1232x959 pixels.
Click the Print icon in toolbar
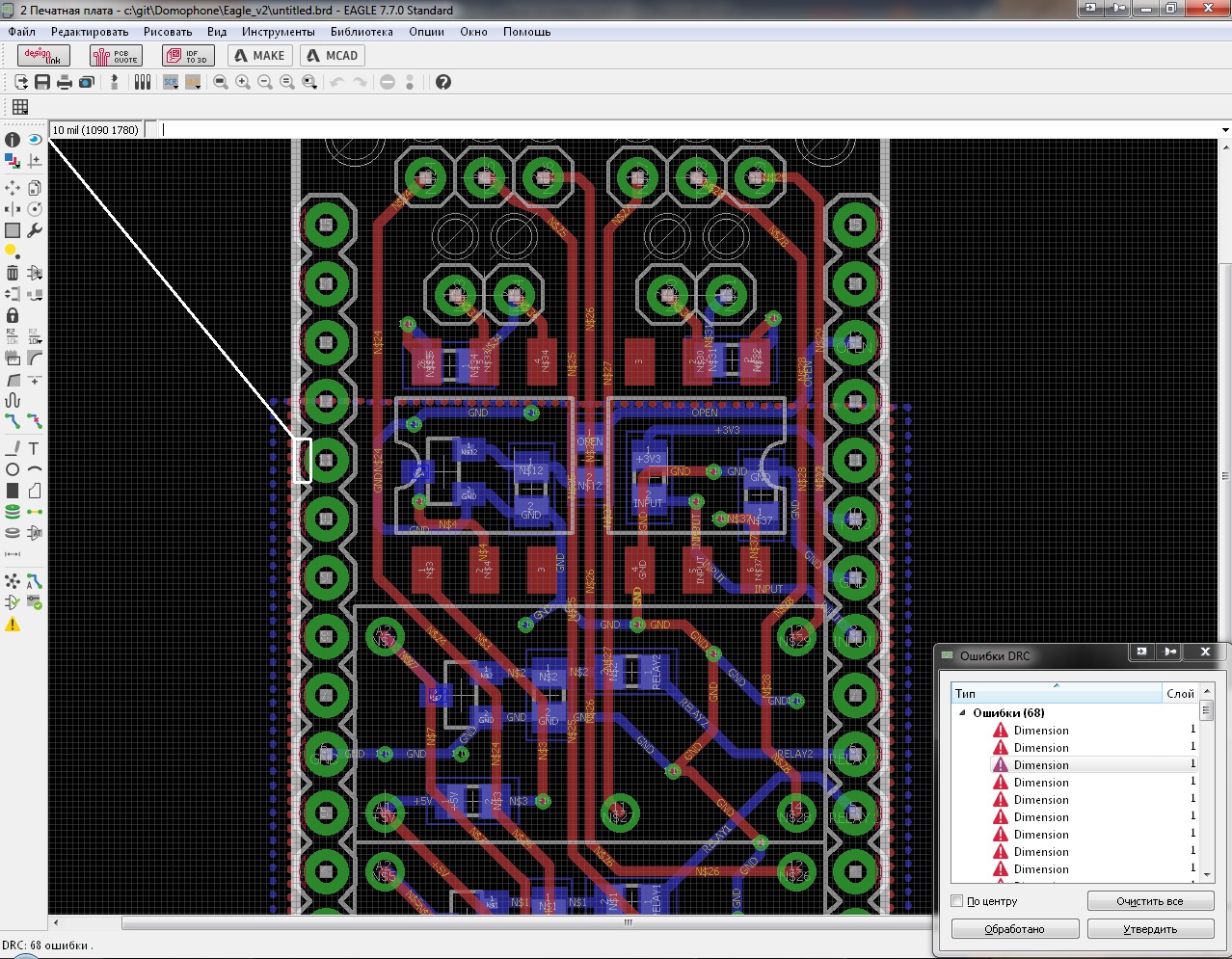(65, 83)
